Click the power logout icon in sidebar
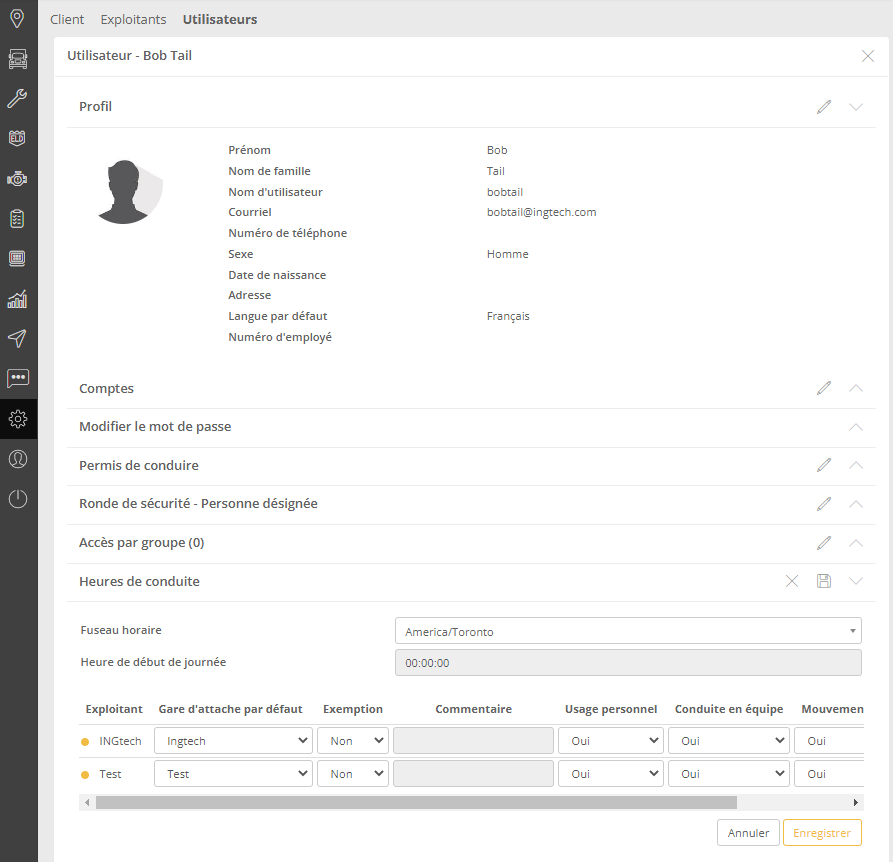The height and width of the screenshot is (862, 893). click(18, 499)
